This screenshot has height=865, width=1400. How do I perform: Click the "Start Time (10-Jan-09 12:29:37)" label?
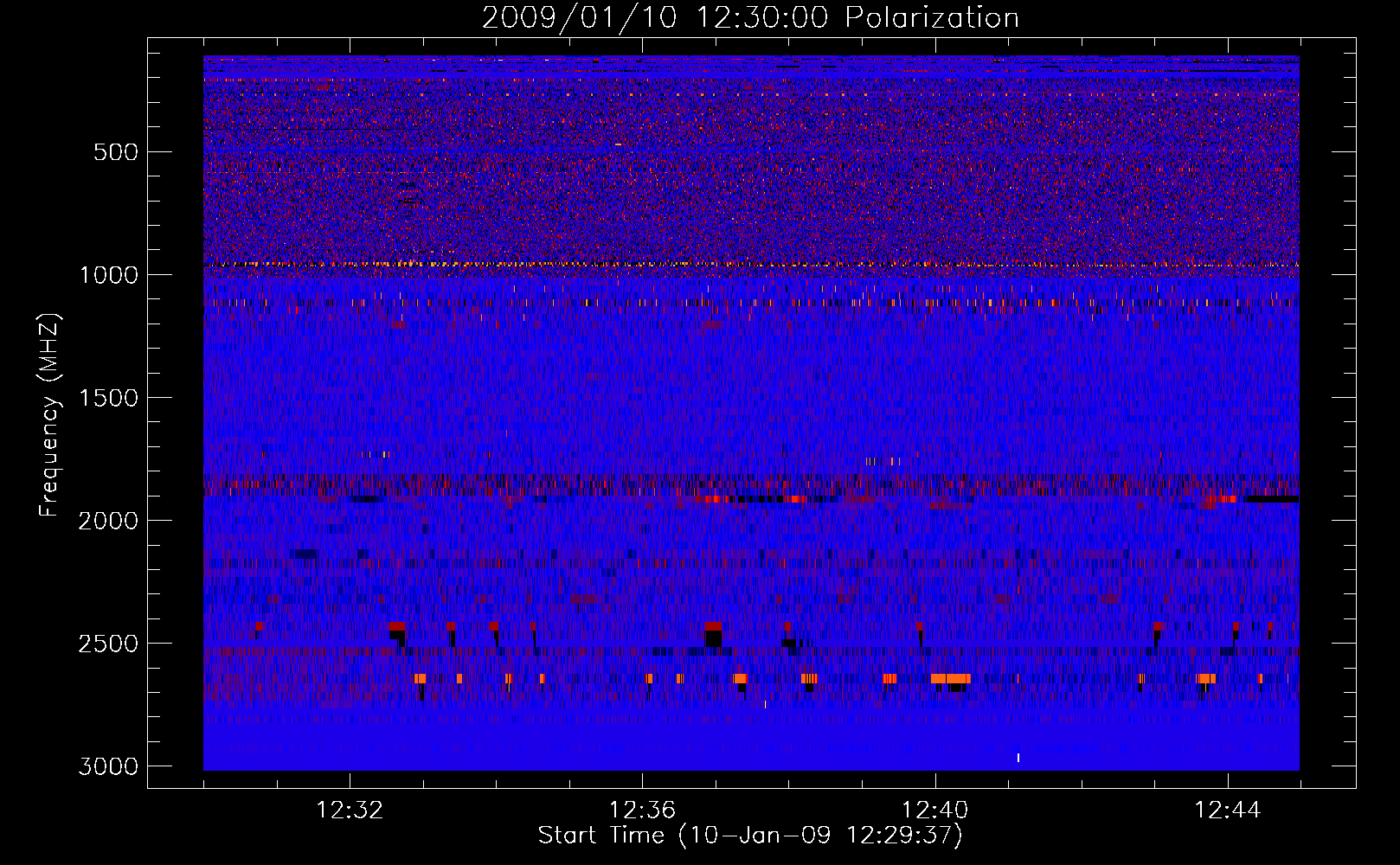click(x=750, y=836)
